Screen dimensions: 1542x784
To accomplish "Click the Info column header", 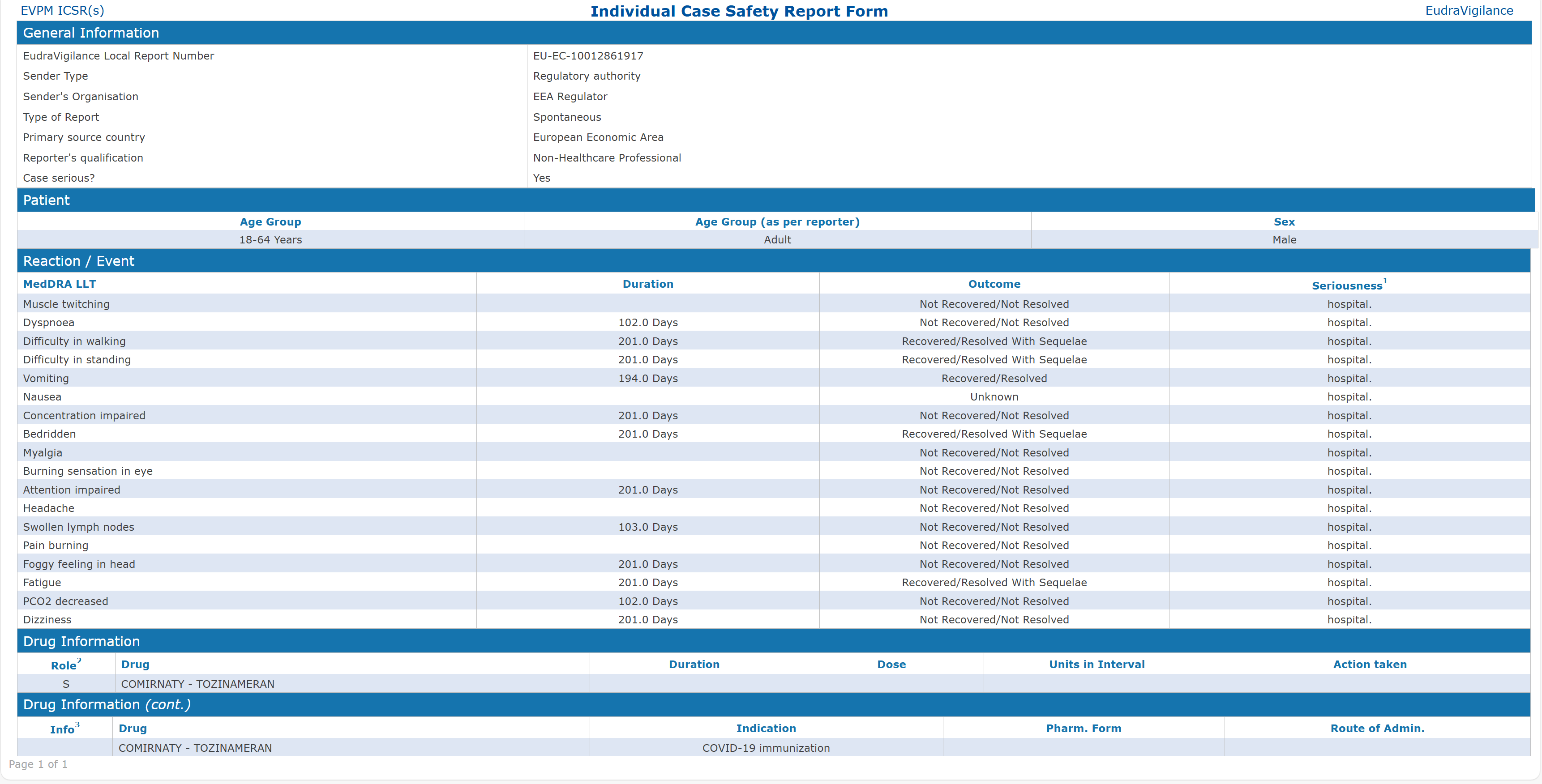I will tap(64, 729).
